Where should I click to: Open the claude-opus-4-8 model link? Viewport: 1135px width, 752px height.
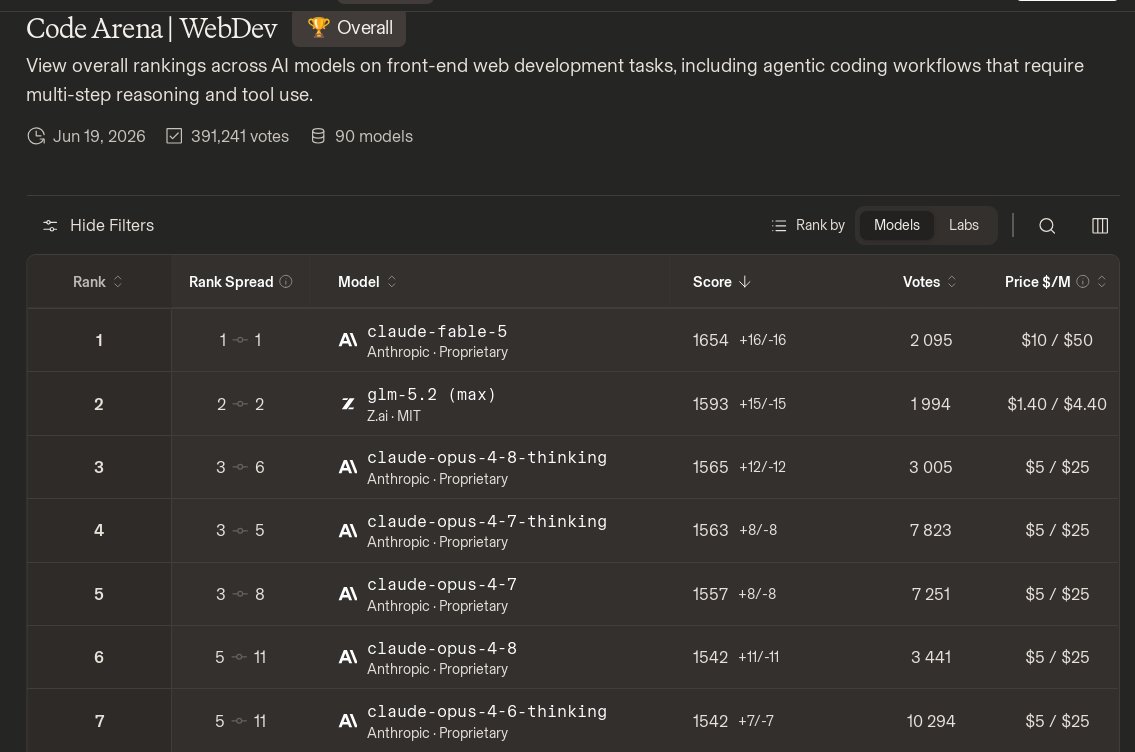click(x=442, y=649)
